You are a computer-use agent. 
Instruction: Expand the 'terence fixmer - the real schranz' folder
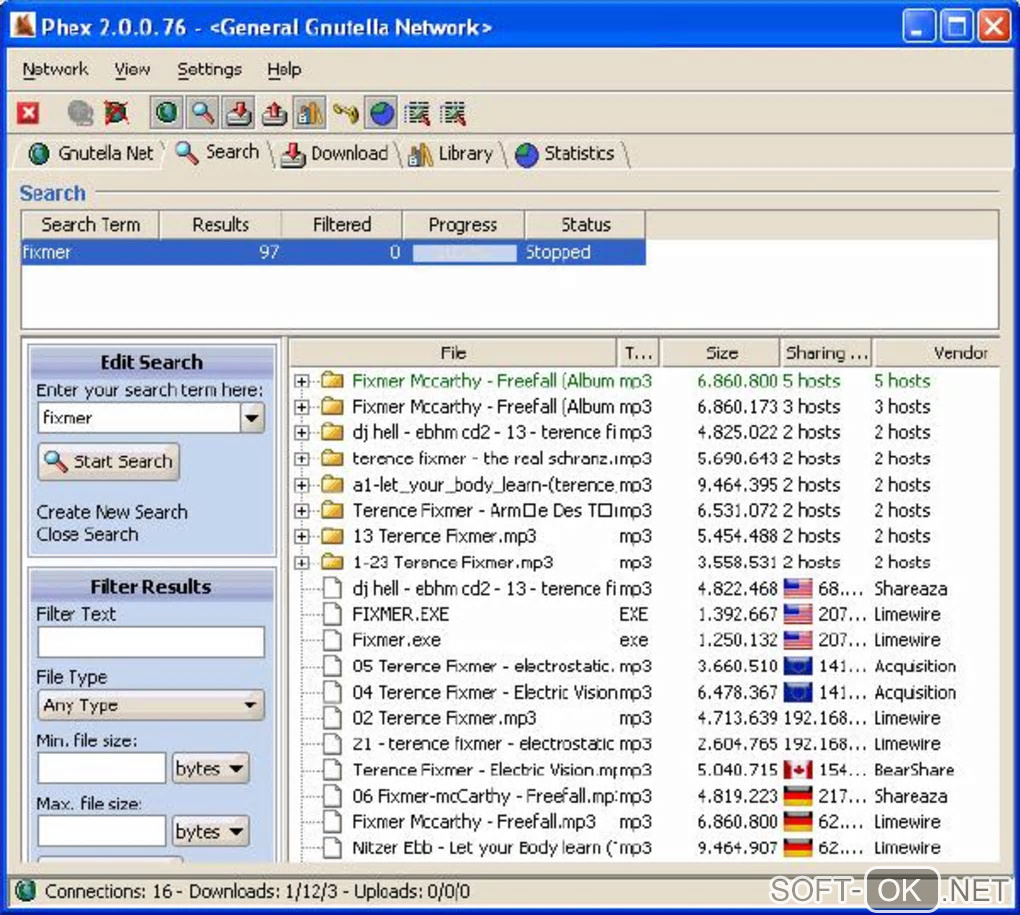point(302,459)
